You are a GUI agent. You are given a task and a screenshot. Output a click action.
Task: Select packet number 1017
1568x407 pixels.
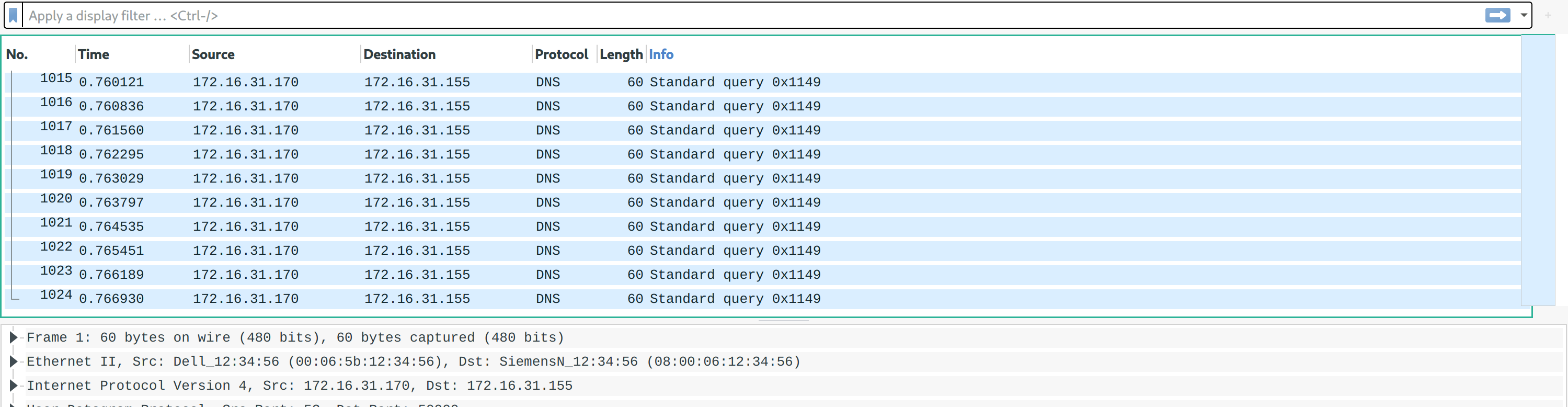pos(763,130)
